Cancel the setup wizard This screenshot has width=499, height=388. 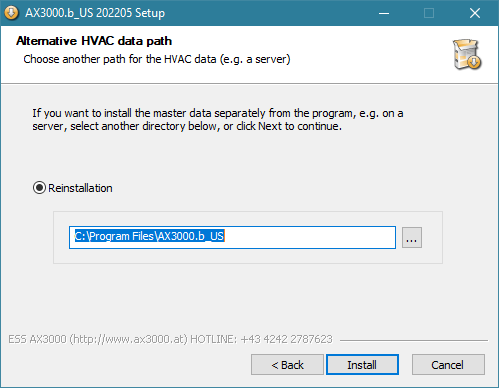[448, 365]
